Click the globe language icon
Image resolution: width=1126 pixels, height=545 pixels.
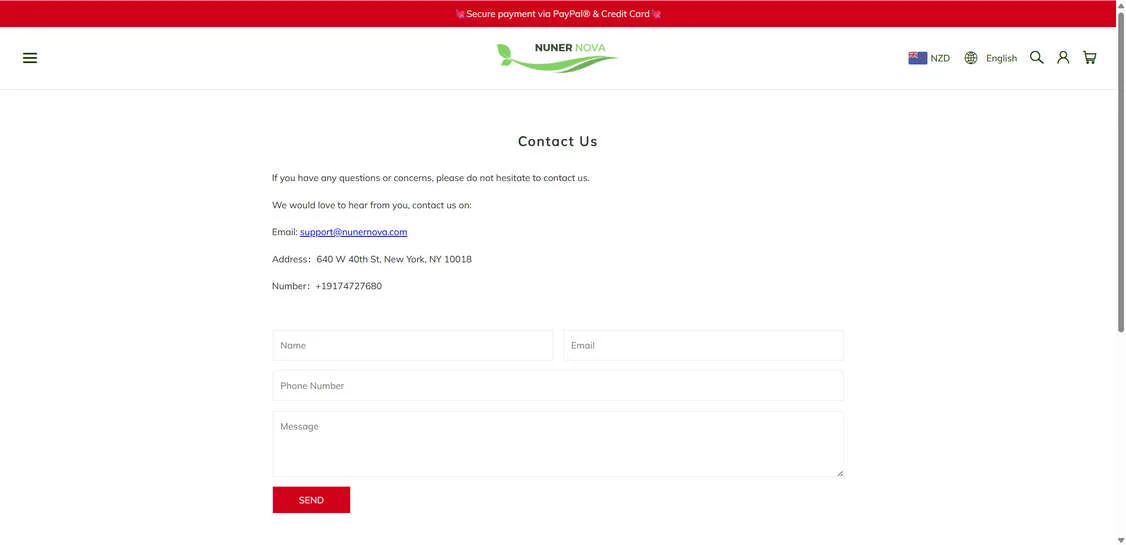tap(971, 58)
